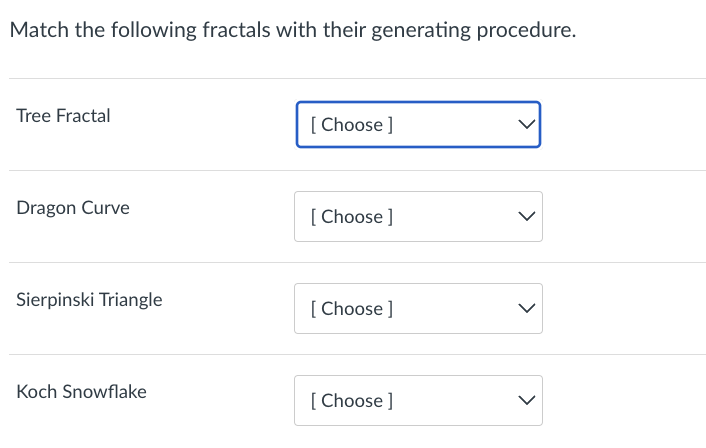Screen dimensions: 706x448
Task: Click the "Dragon Curve" label text
Action: (x=72, y=208)
